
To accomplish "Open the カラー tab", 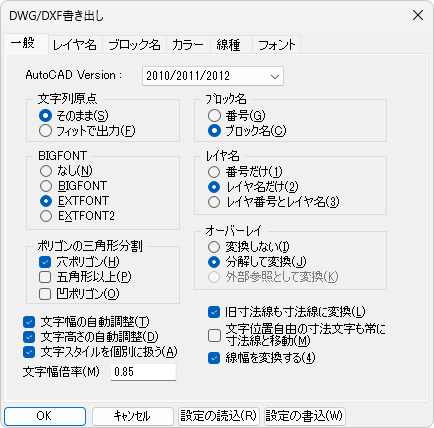I will 188,45.
